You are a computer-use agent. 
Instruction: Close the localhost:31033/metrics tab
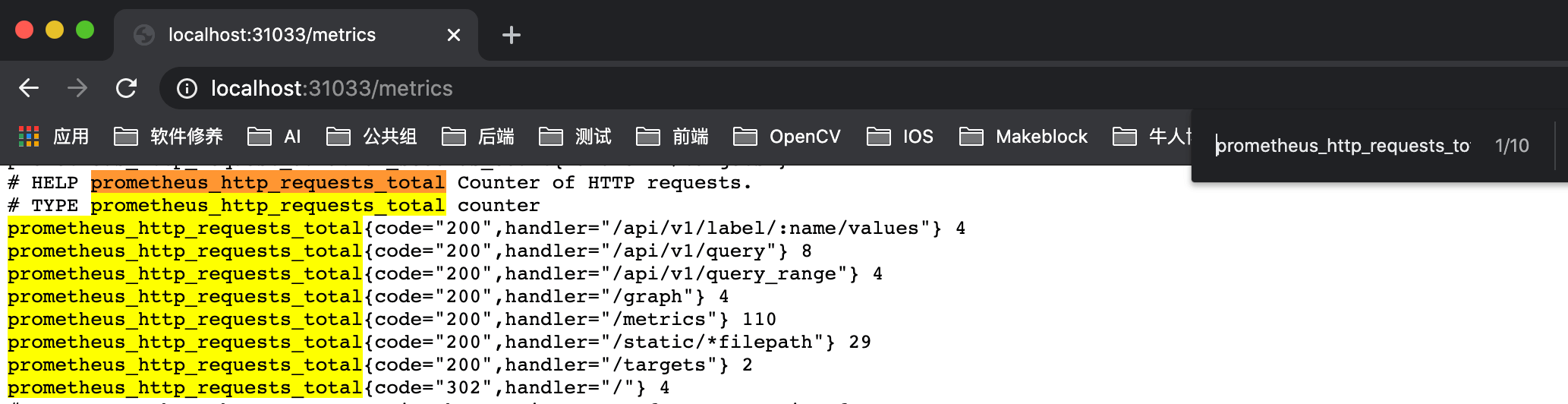(454, 35)
